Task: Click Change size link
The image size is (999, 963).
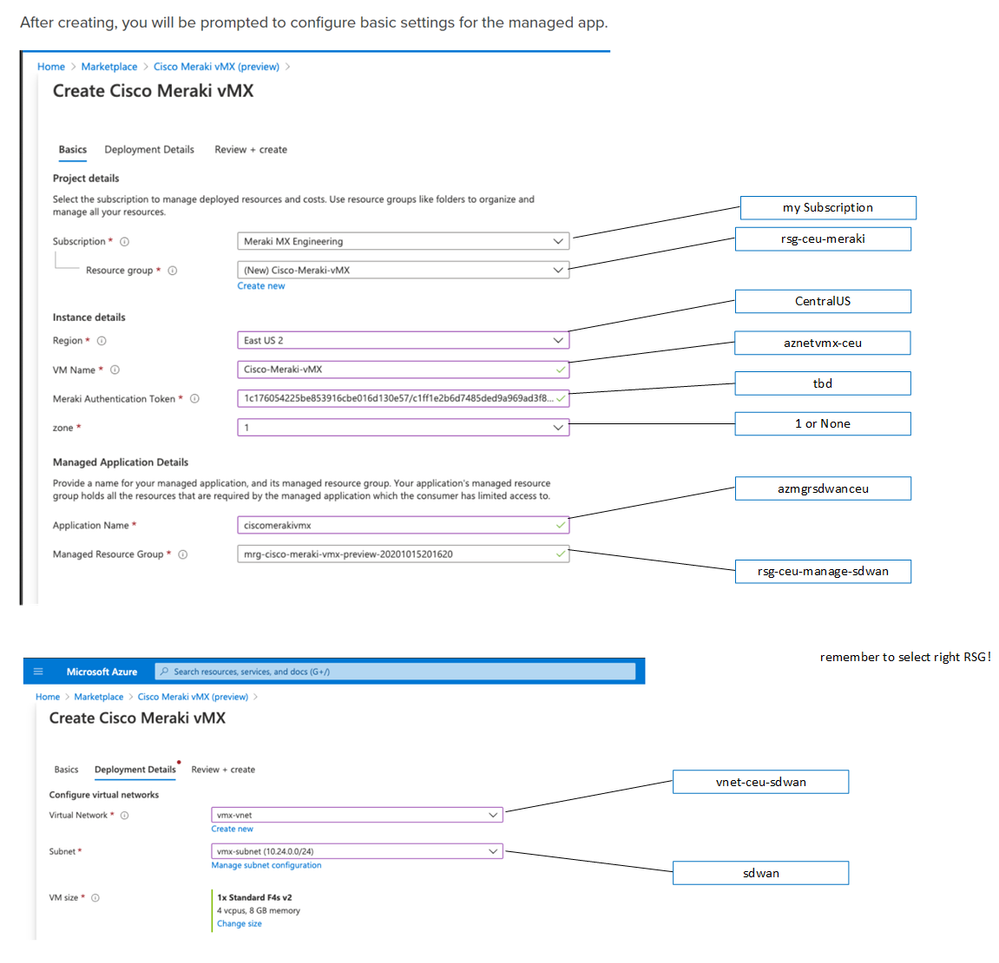Action: point(239,923)
